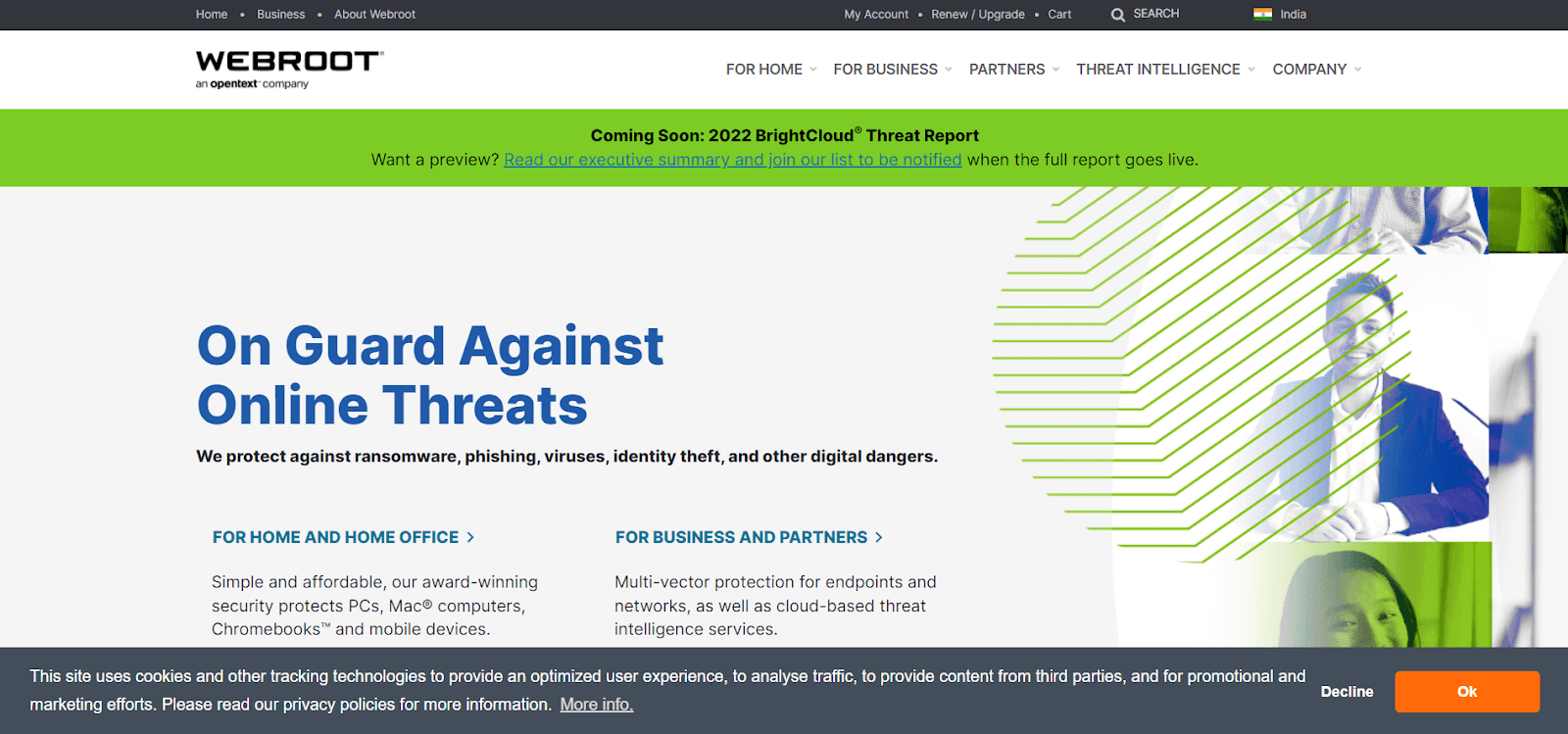This screenshot has width=1568, height=734.
Task: Click the India flag icon
Action: 1263,14
